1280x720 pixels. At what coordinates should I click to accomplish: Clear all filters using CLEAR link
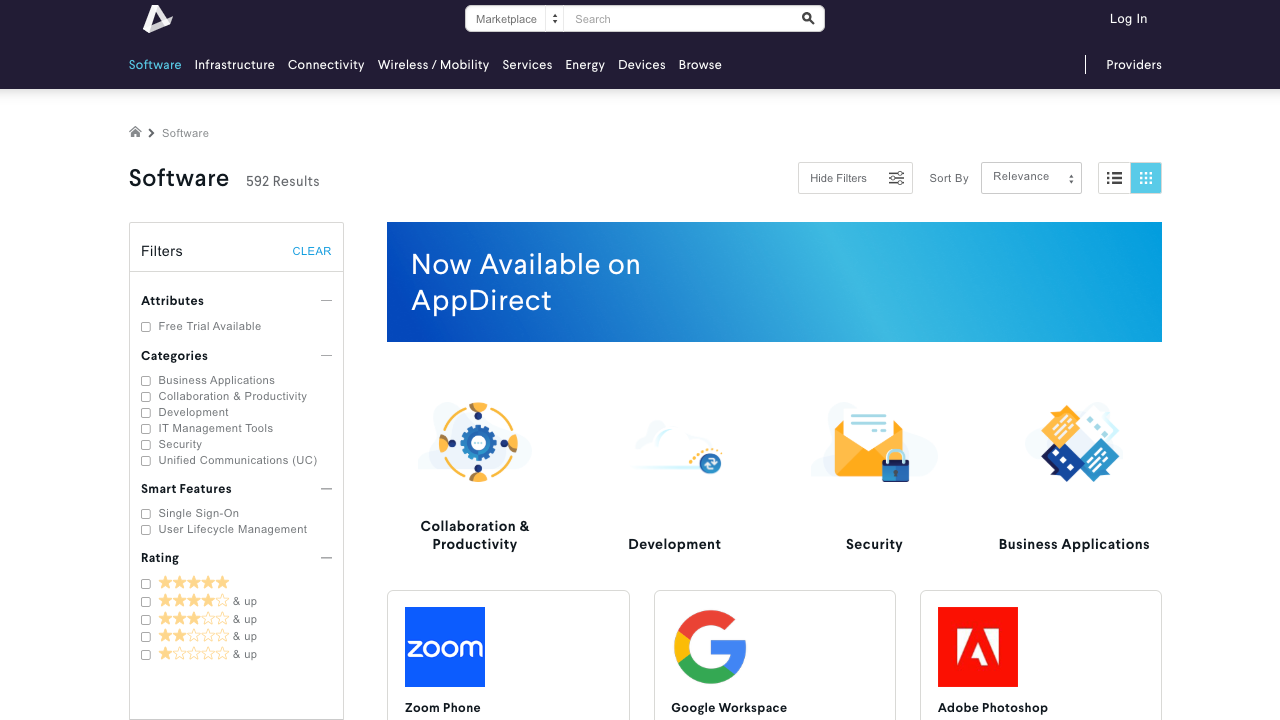pos(311,251)
